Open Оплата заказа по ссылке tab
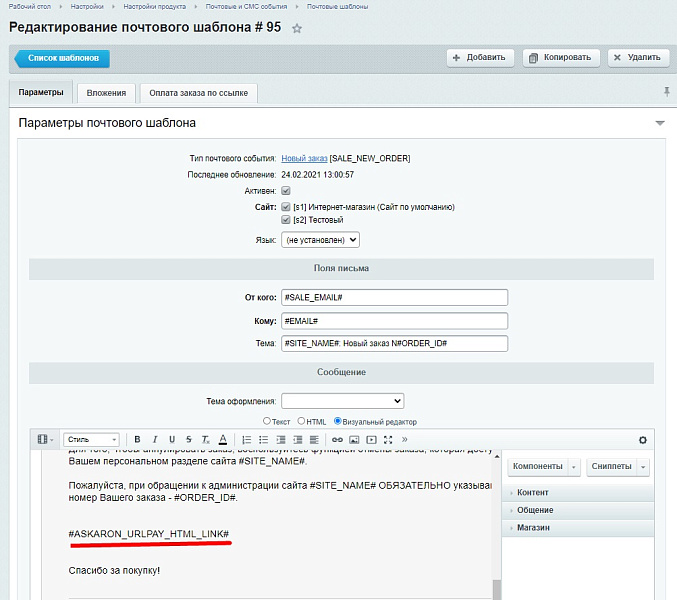 pos(198,93)
